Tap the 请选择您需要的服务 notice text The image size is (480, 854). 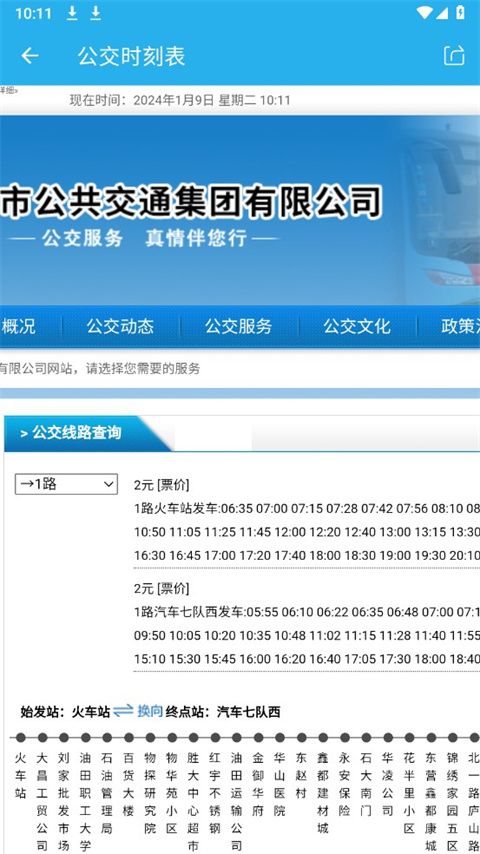pos(141,369)
